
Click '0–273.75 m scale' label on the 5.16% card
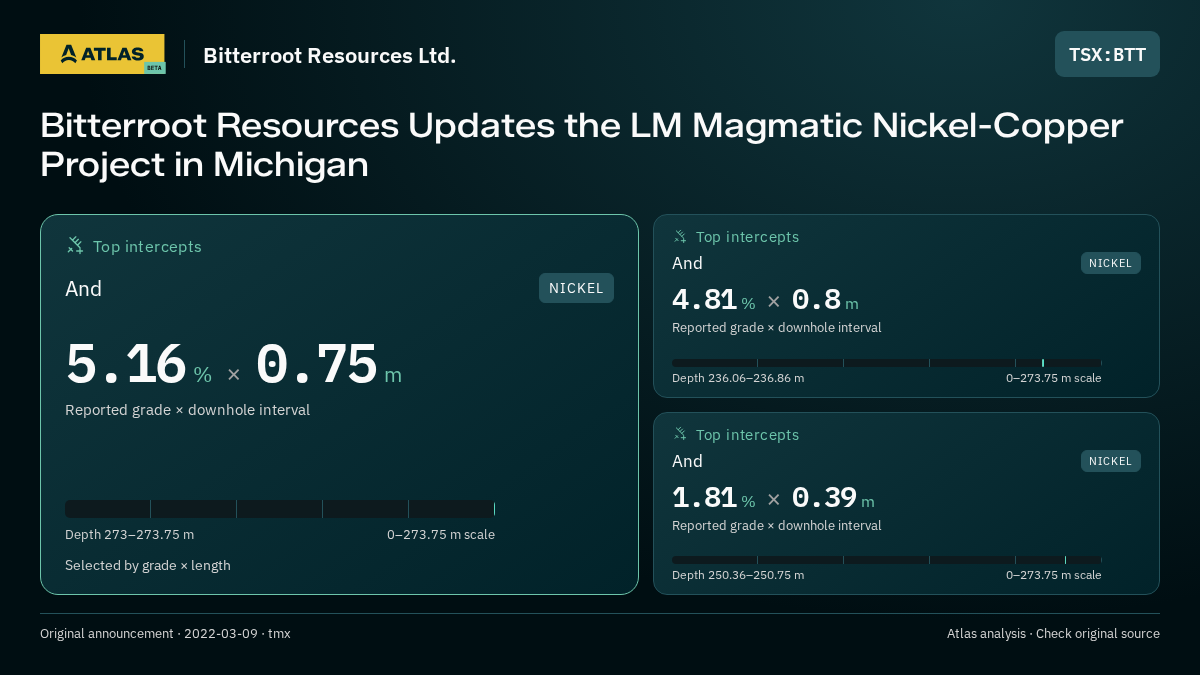click(x=441, y=534)
